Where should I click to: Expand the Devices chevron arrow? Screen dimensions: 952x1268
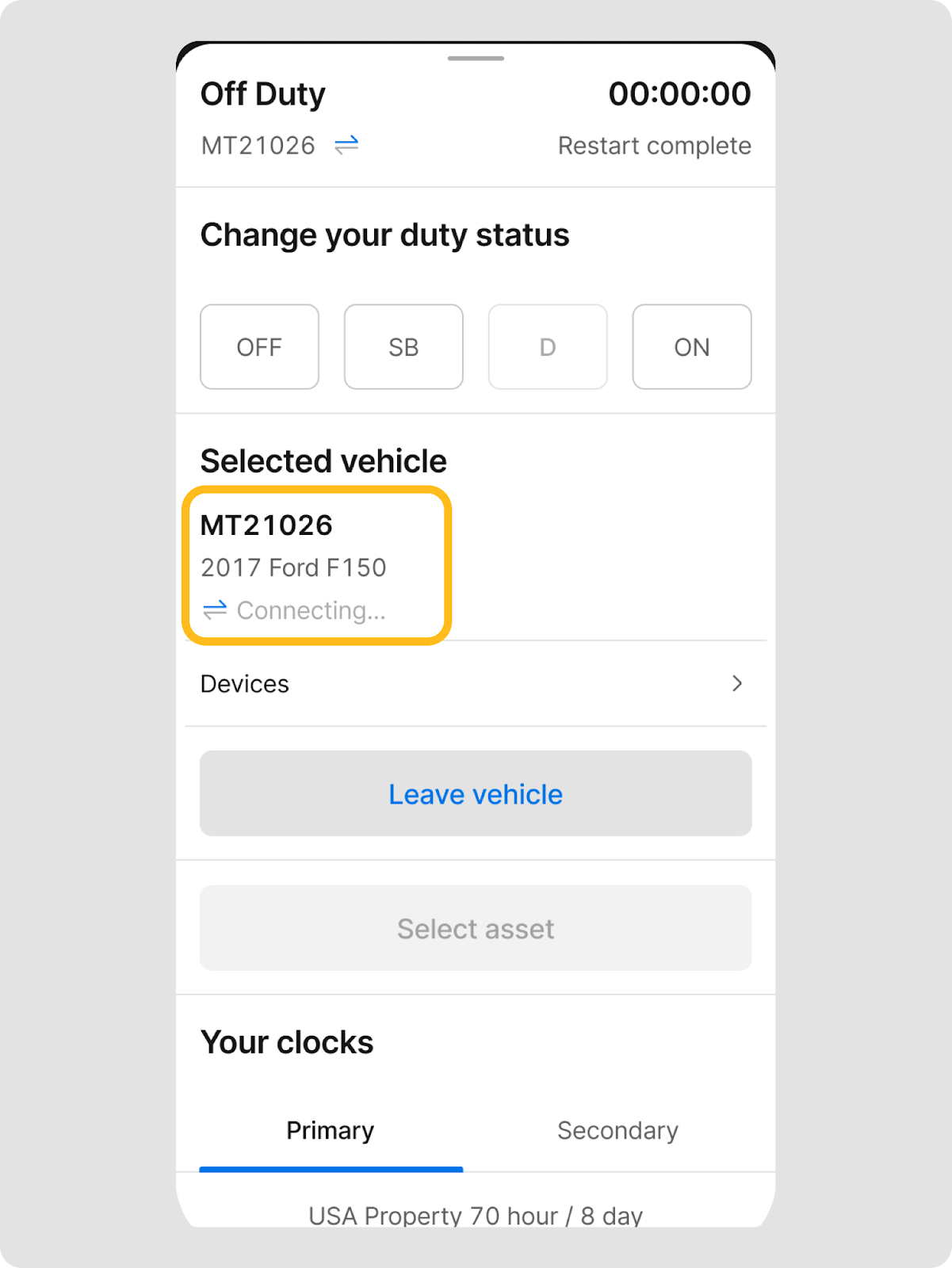[x=736, y=683]
